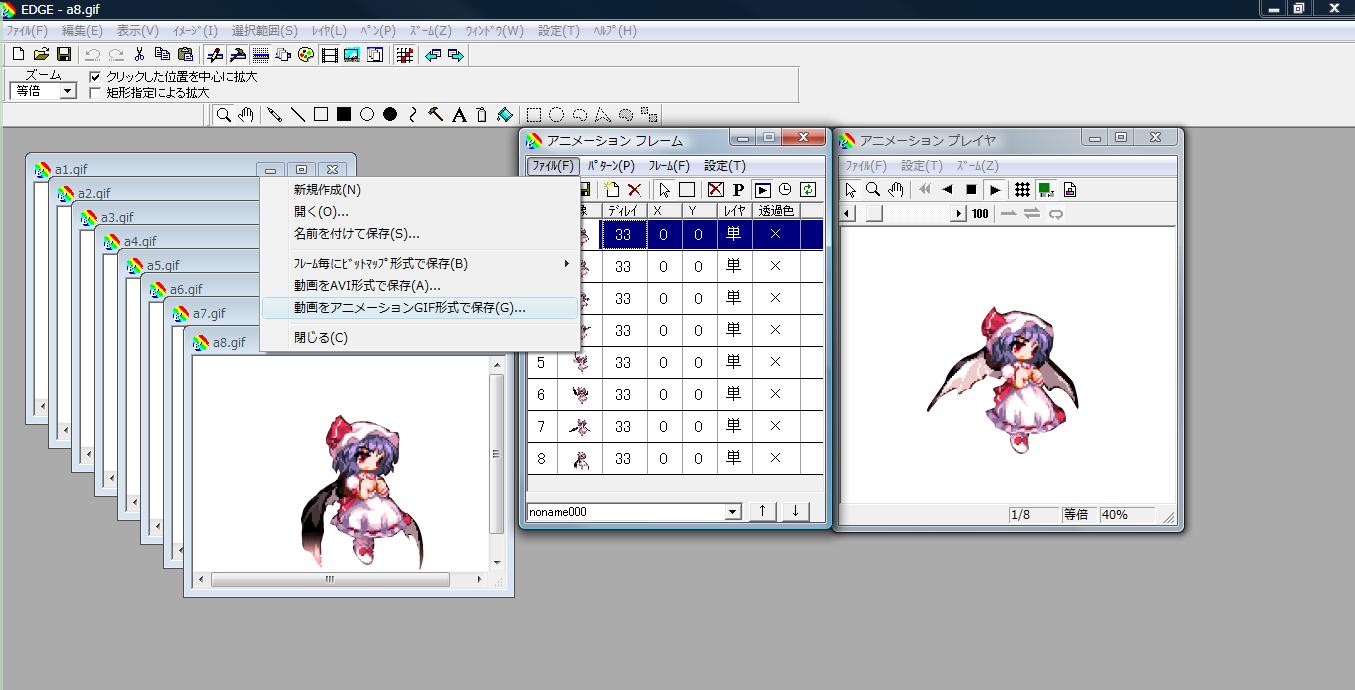Select the filled rectangle tool
This screenshot has width=1355, height=690.
[344, 115]
